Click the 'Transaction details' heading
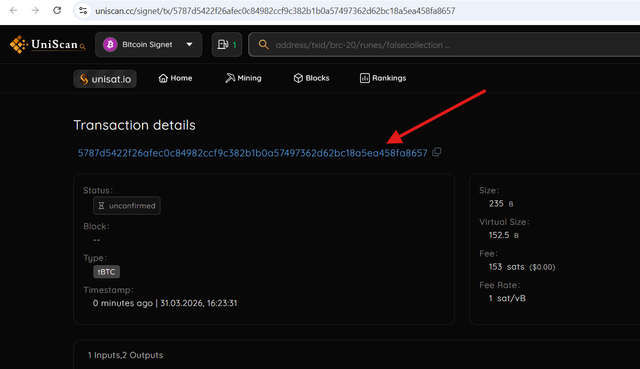The image size is (640, 369). (x=134, y=125)
